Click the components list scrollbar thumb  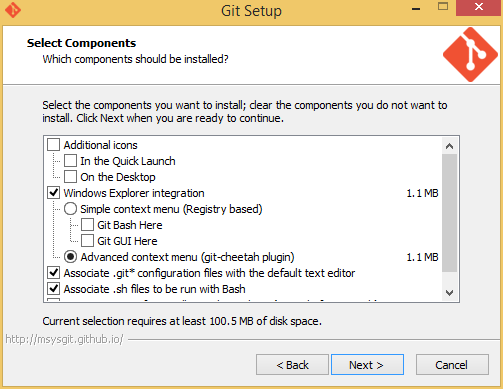click(x=449, y=213)
